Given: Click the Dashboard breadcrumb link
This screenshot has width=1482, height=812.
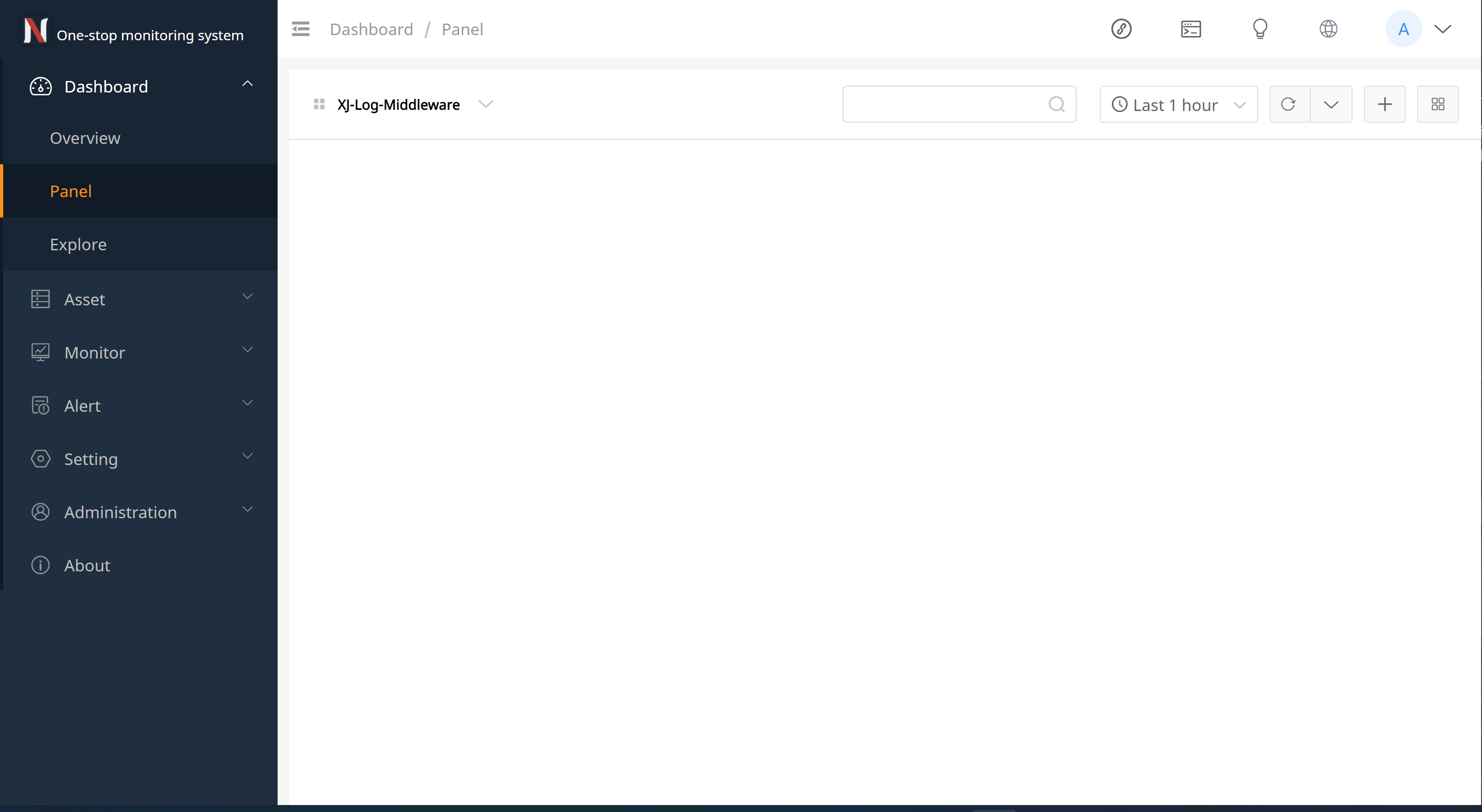Looking at the screenshot, I should (371, 29).
